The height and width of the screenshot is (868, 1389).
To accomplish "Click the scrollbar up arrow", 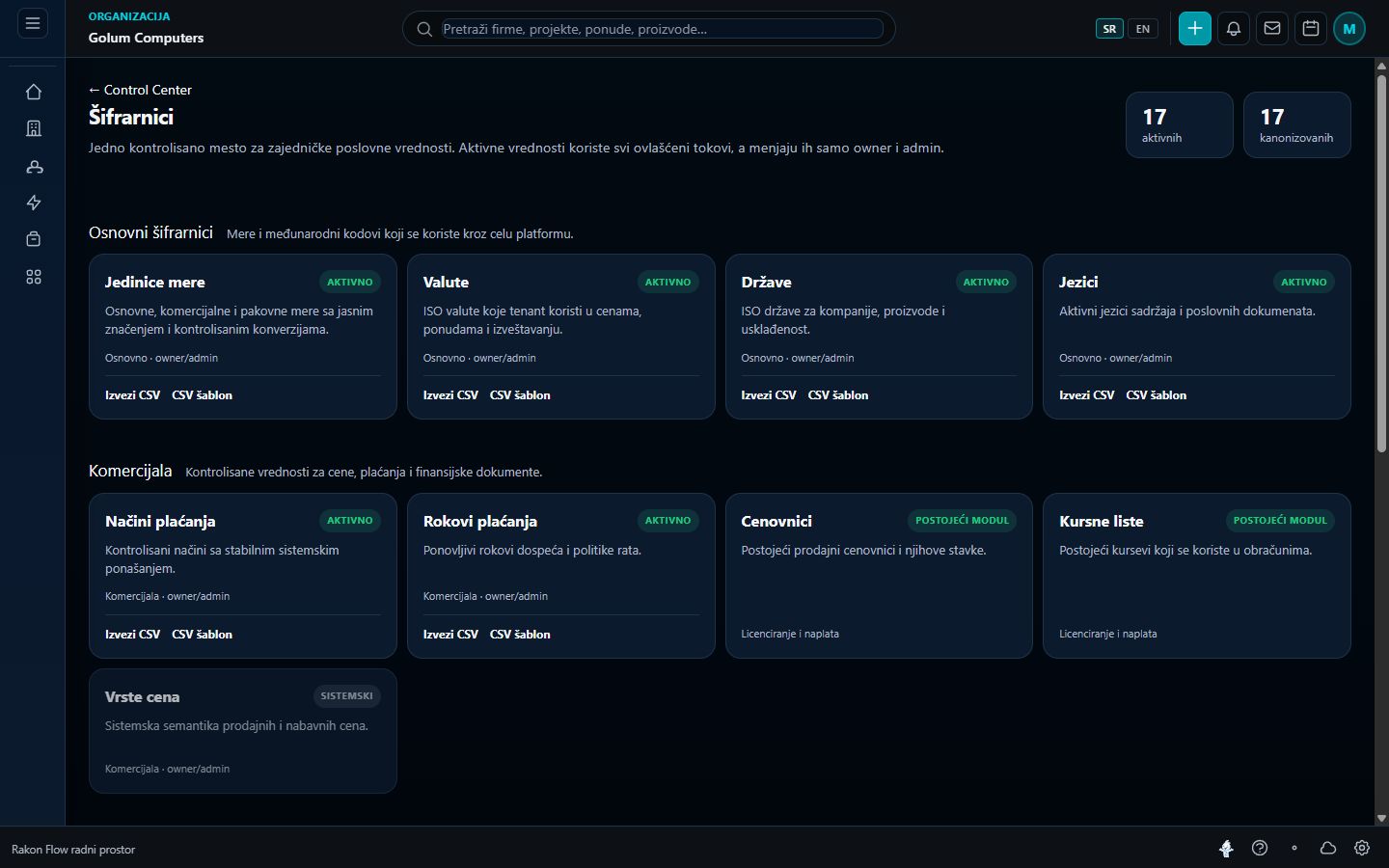I will point(1381,66).
